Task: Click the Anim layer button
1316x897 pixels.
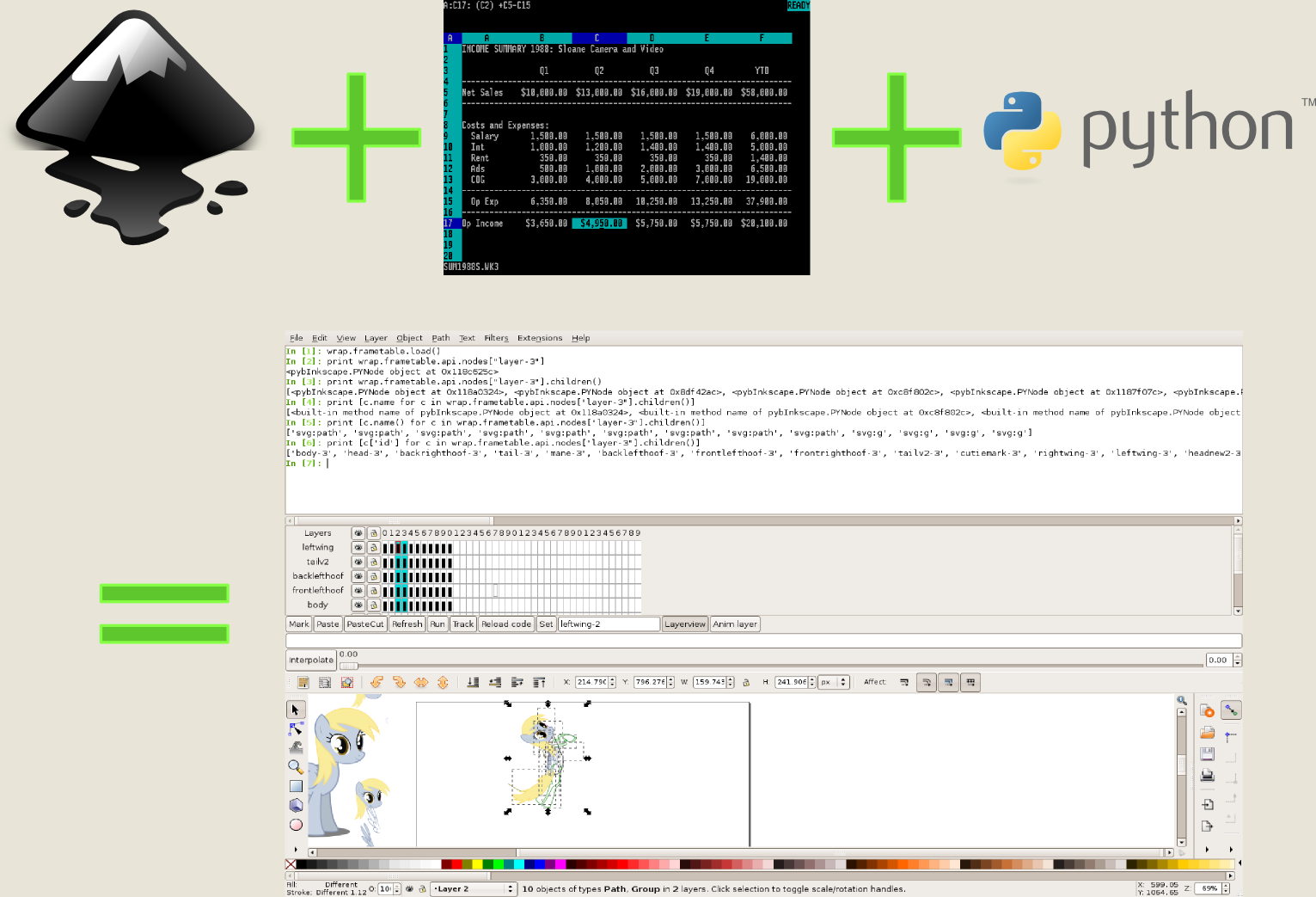Action: point(735,624)
